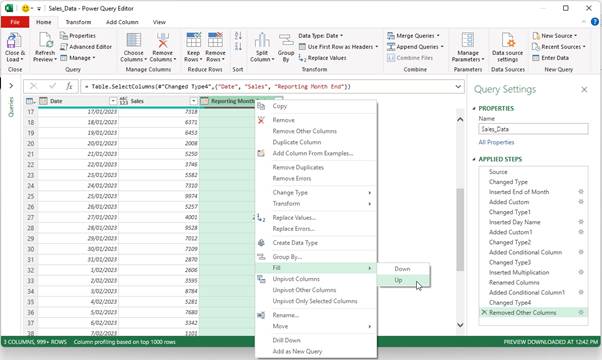Choose Fill Up in the submenu

403,281
